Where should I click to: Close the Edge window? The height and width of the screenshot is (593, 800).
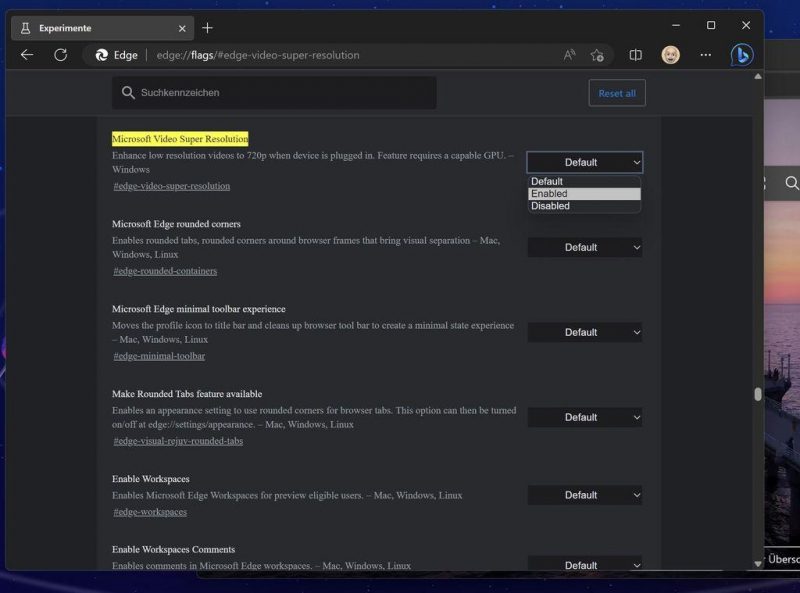(746, 25)
